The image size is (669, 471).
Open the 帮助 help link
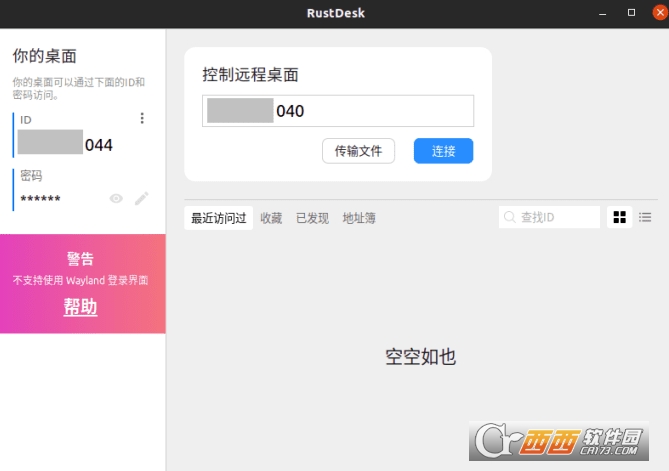coord(80,306)
